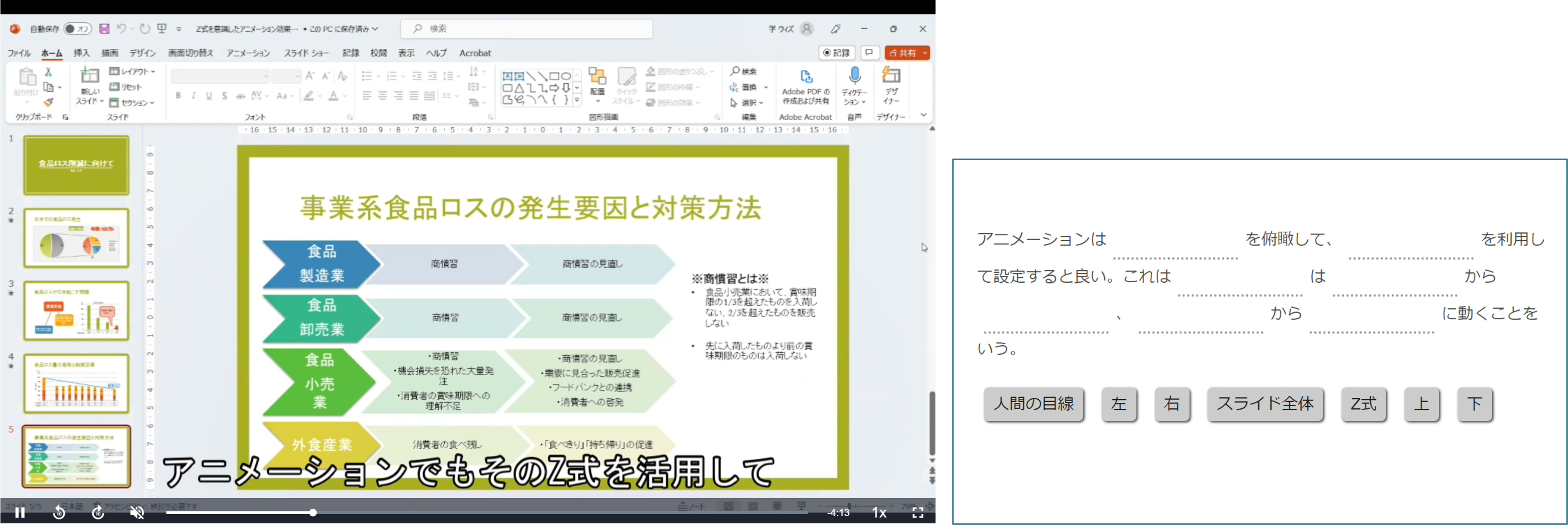Open the スライド ショー tab
Screen dimensions: 1568x525
pos(306,53)
